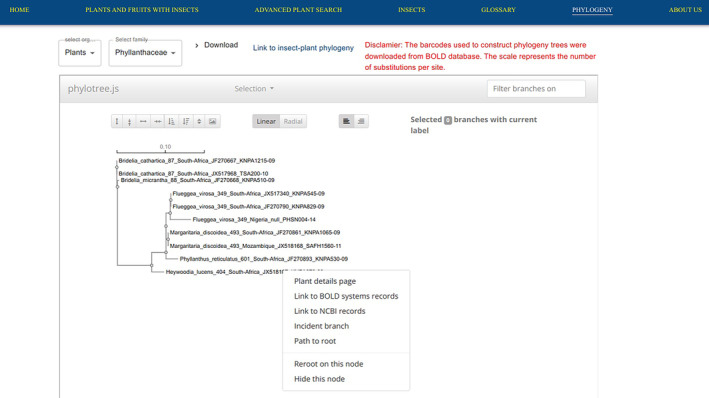709x398 pixels.
Task: Save tree as image icon
Action: [x=213, y=121]
